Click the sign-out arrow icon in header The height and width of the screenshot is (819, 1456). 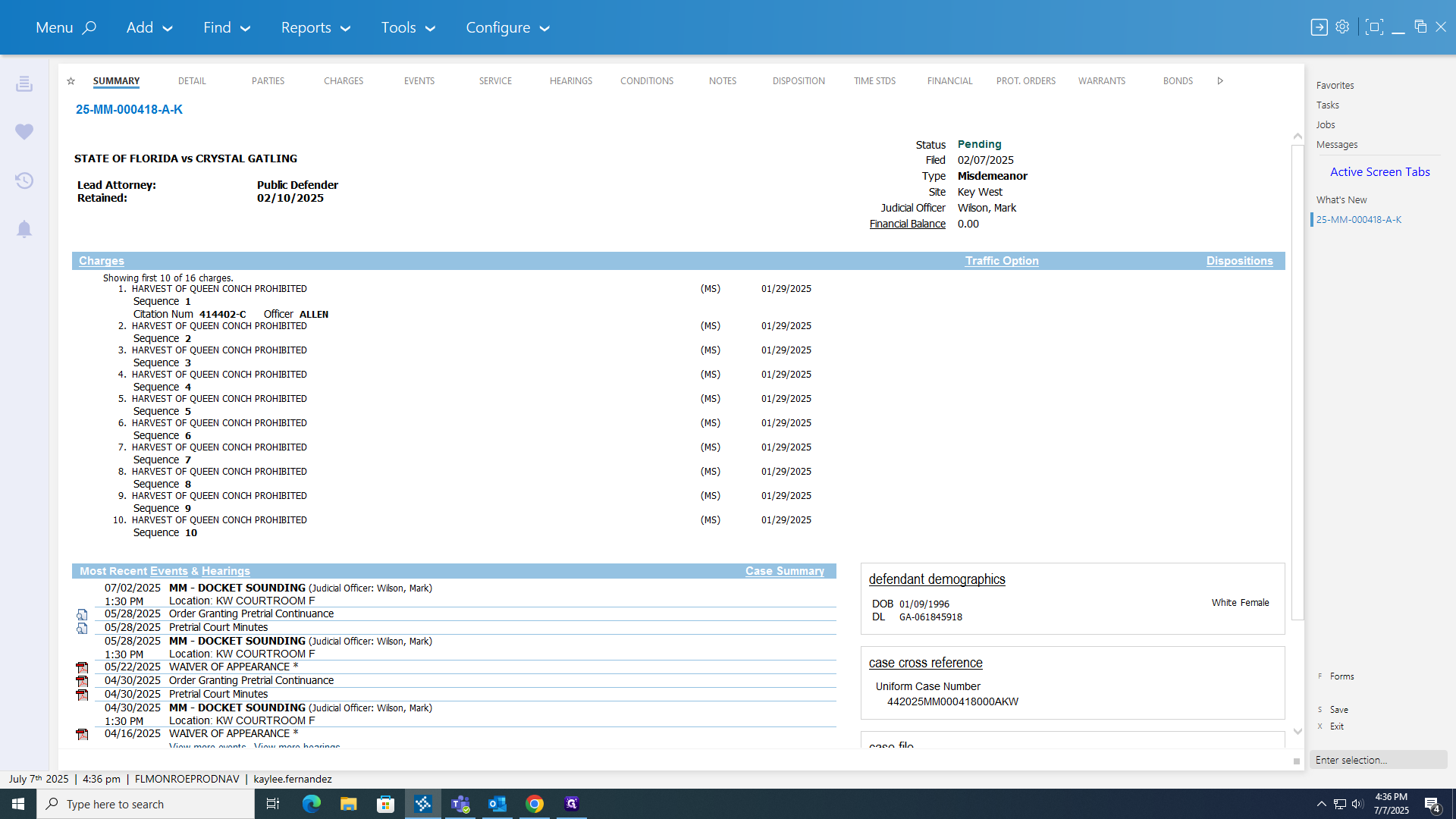1319,27
